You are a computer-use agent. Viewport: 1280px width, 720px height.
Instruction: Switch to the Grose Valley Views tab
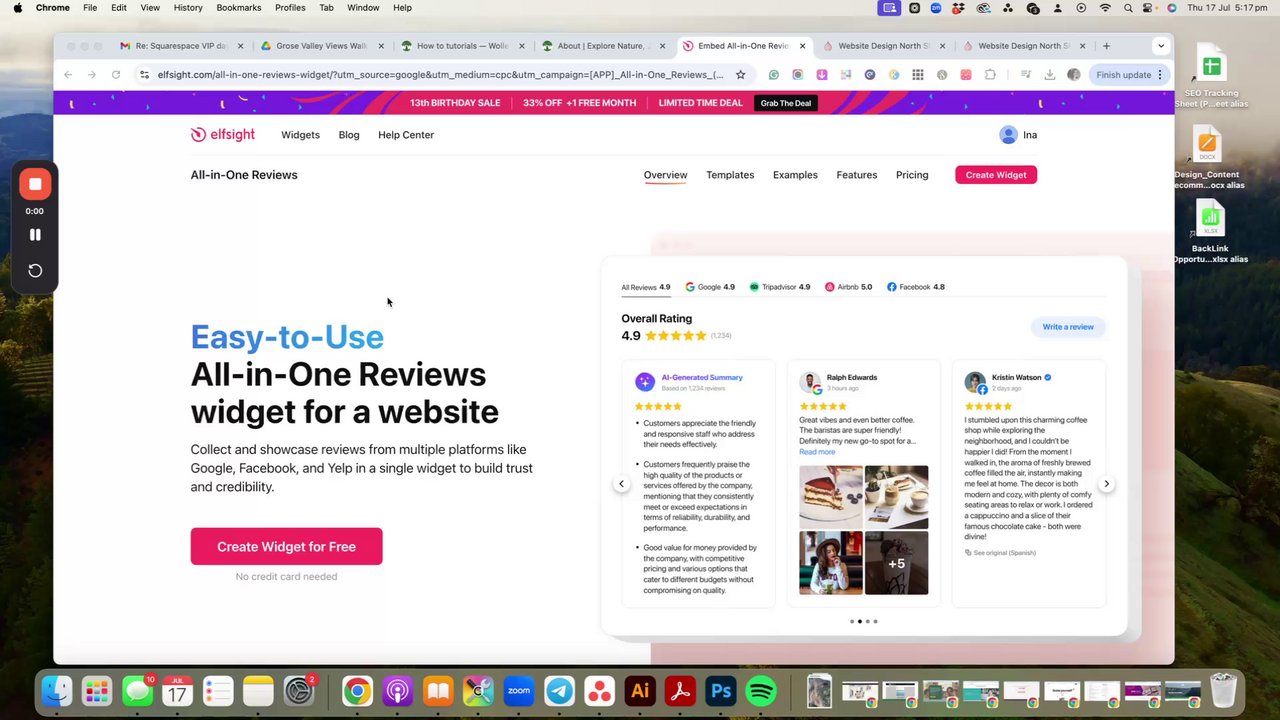[x=322, y=46]
